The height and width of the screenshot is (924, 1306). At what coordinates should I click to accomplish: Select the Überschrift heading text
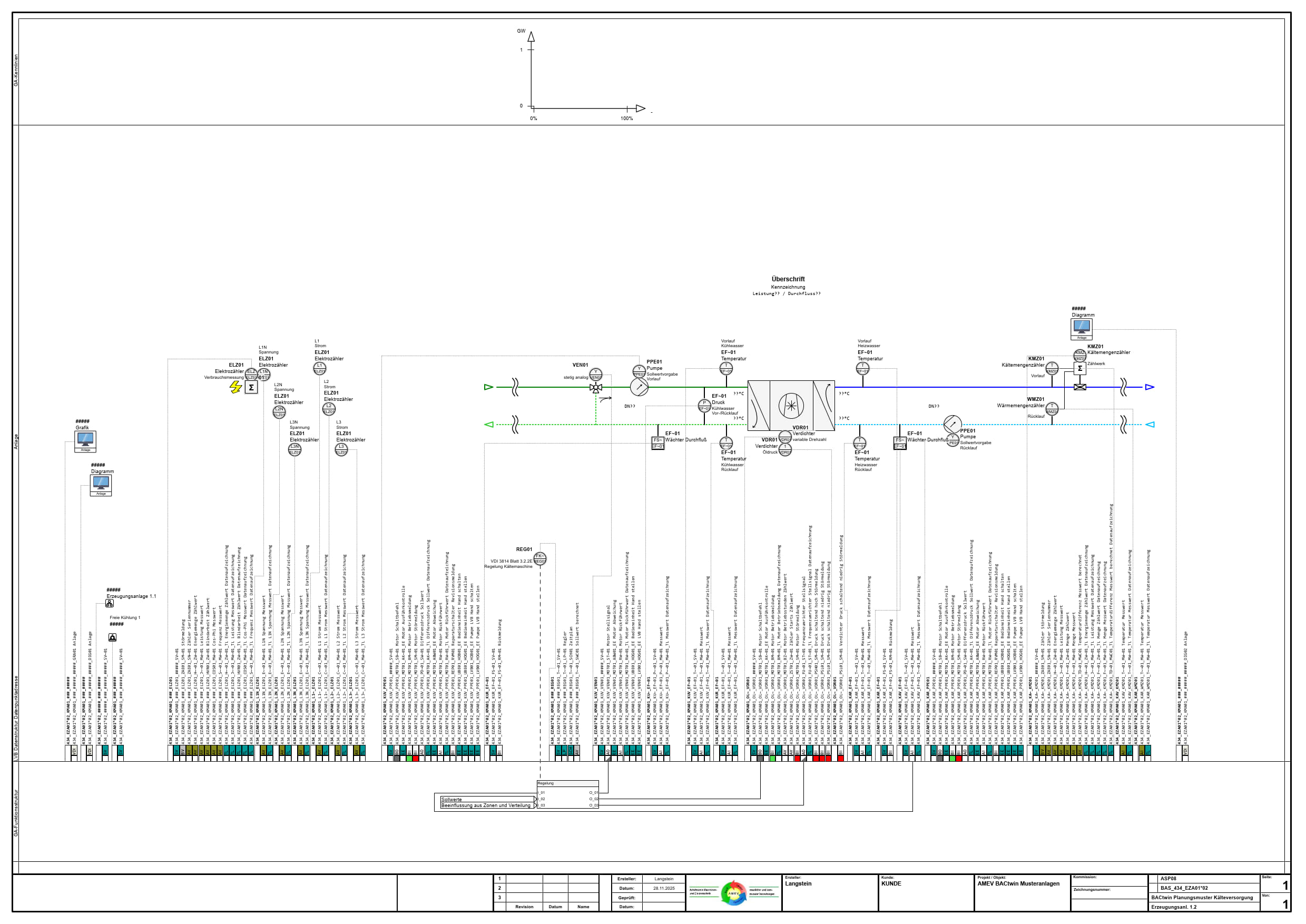788,279
